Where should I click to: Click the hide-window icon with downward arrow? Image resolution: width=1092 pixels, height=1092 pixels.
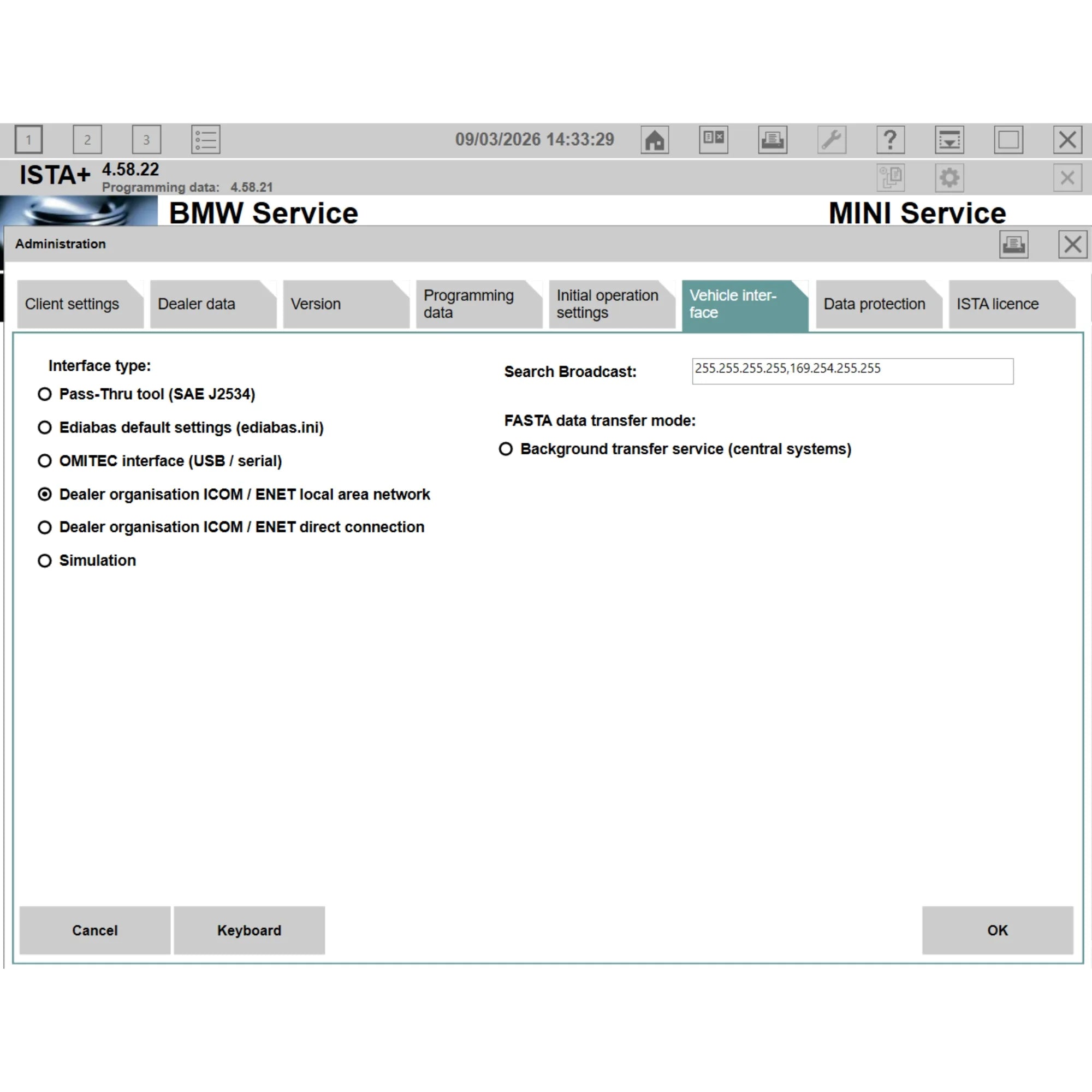[949, 140]
